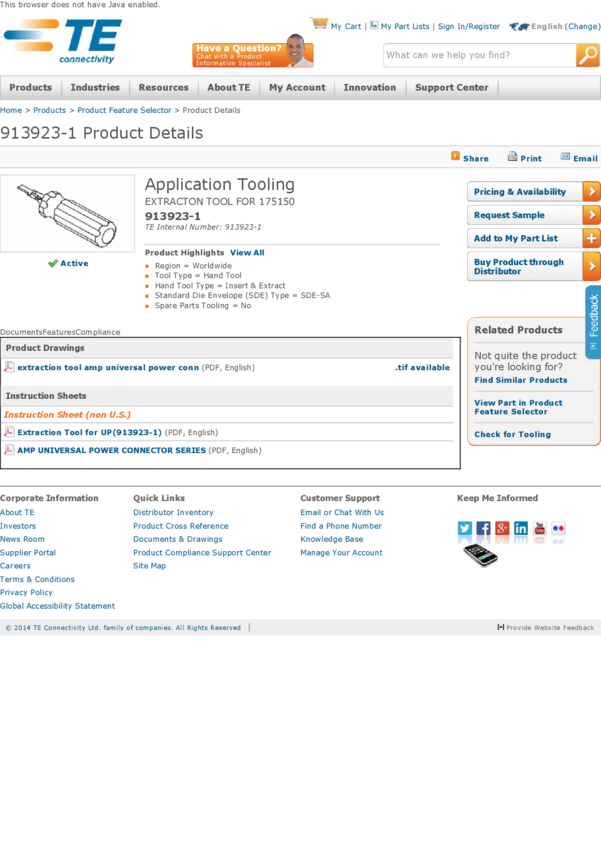Image resolution: width=601 pixels, height=850 pixels.
Task: Click the Print icon
Action: (512, 156)
